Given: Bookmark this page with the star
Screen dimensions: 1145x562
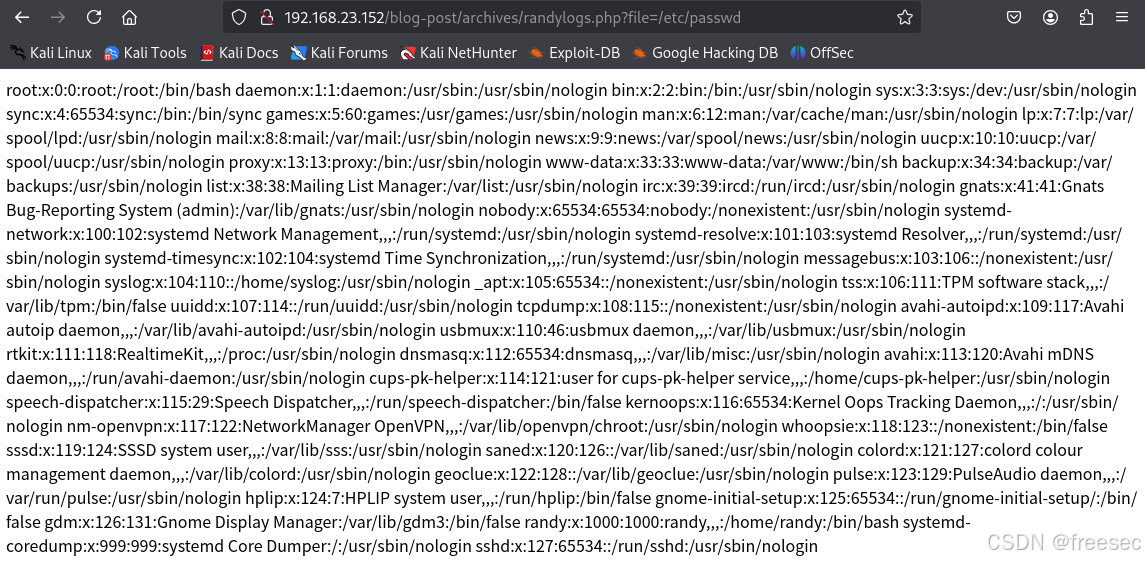Looking at the screenshot, I should [905, 18].
